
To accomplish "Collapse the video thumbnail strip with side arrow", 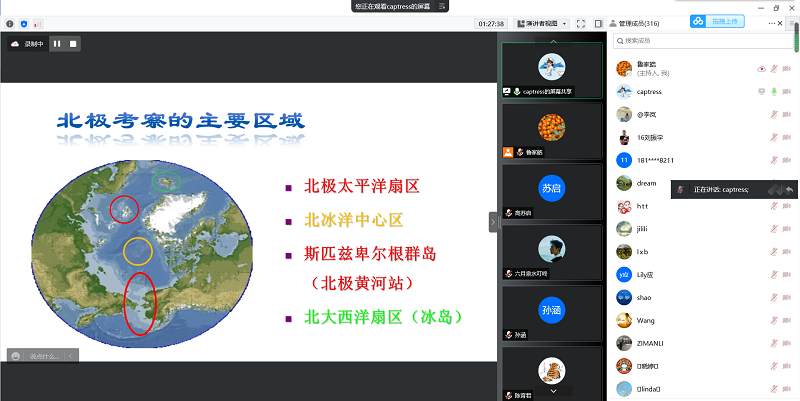I will point(493,223).
